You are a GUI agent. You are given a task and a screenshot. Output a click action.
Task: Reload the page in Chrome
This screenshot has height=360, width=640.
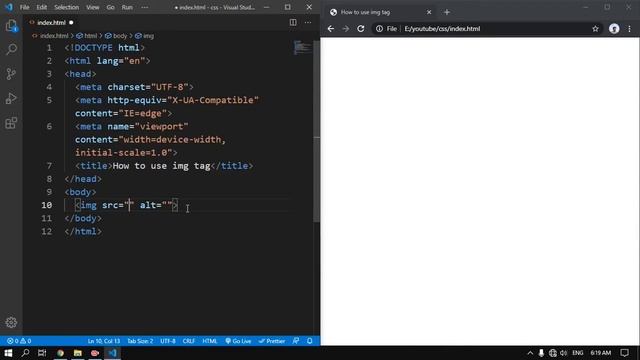coord(361,29)
